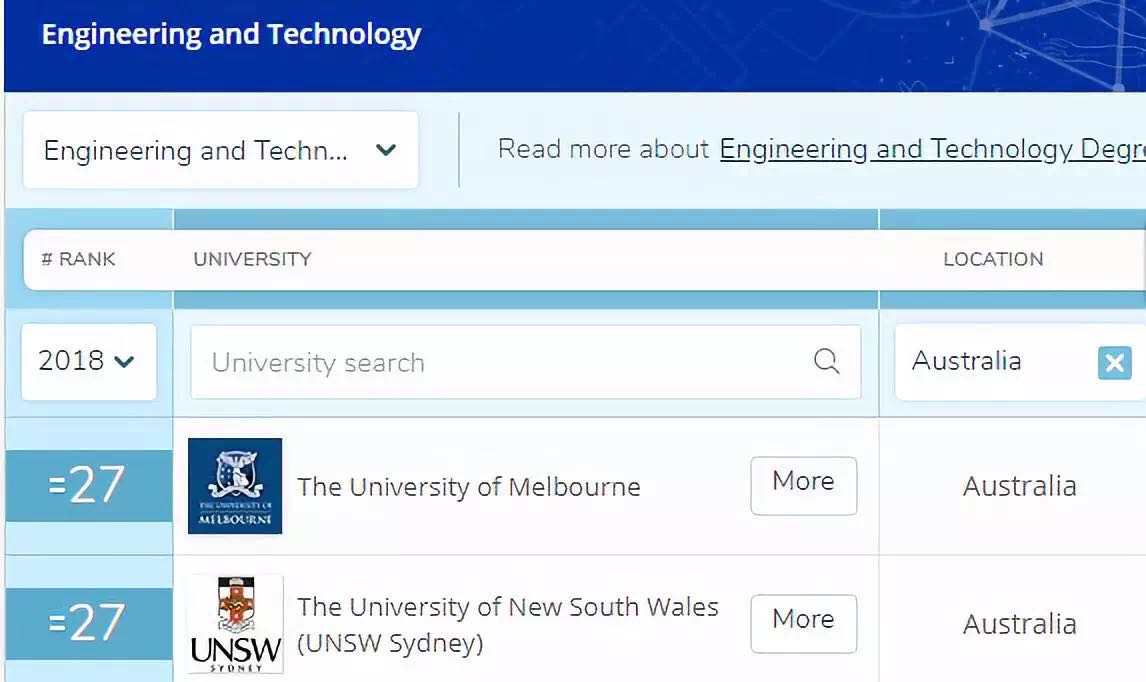Click More for University of Melbourne

pos(803,485)
